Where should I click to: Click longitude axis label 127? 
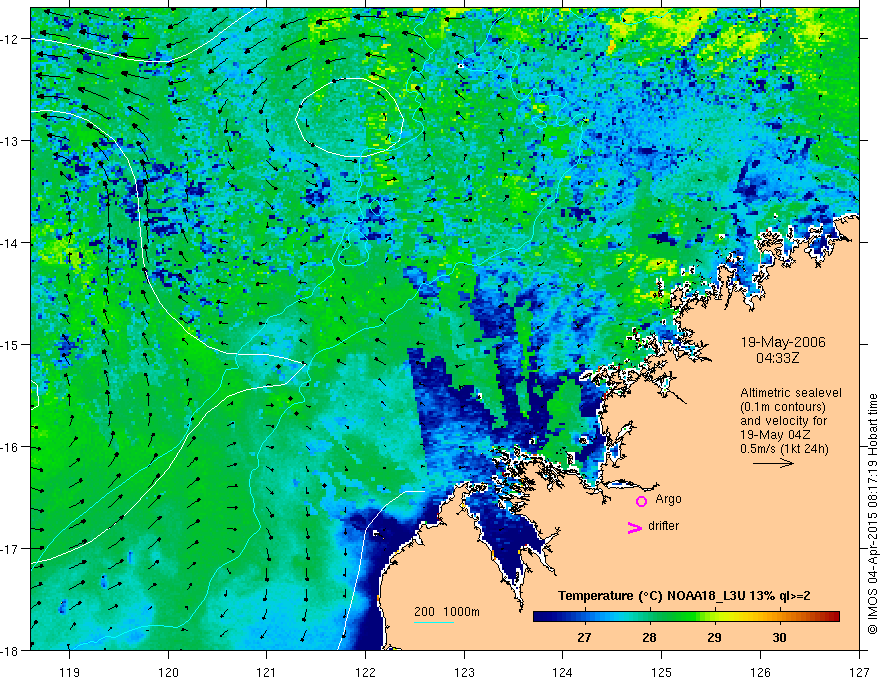859,672
